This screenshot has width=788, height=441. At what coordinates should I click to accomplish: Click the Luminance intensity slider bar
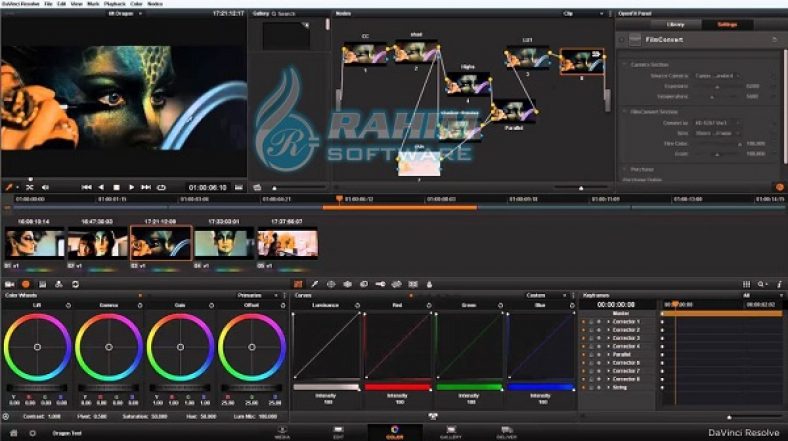pos(327,387)
